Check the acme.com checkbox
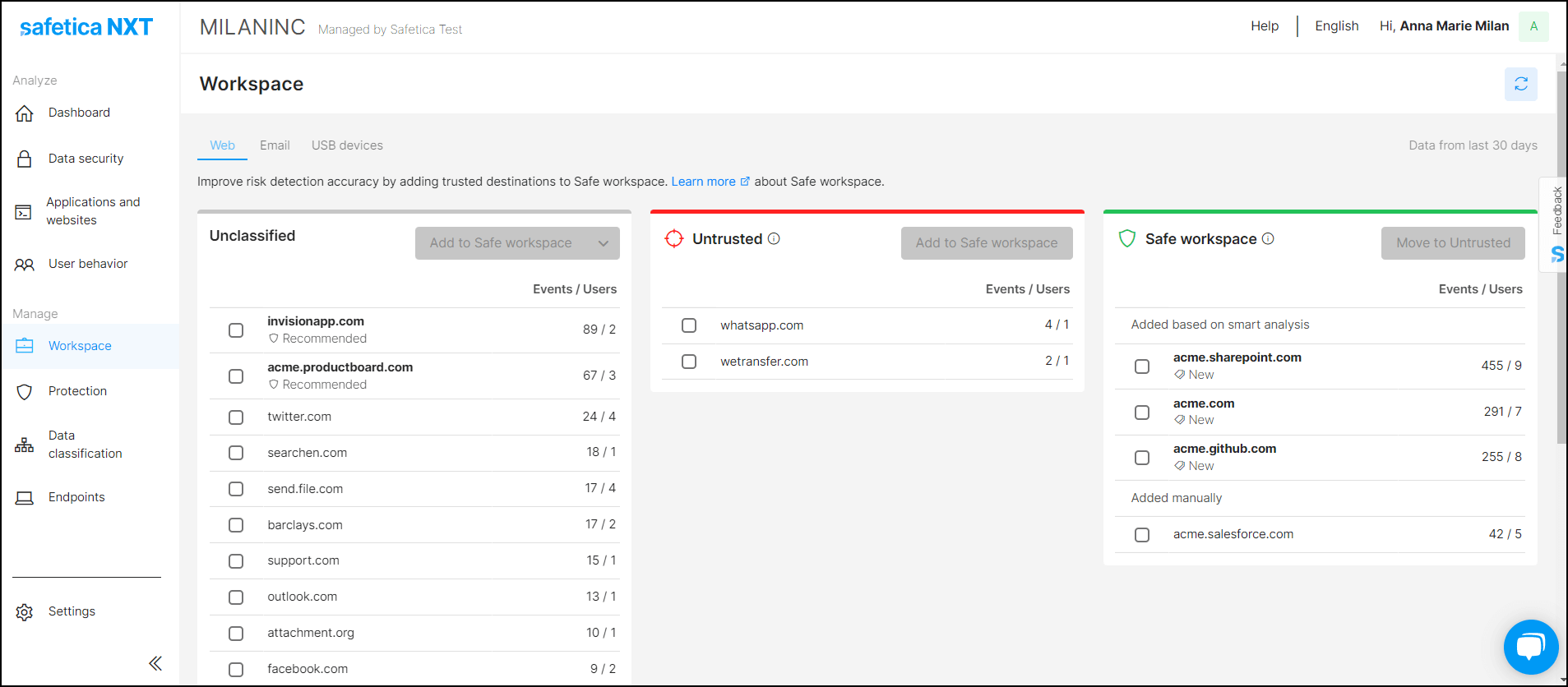 (x=1142, y=413)
